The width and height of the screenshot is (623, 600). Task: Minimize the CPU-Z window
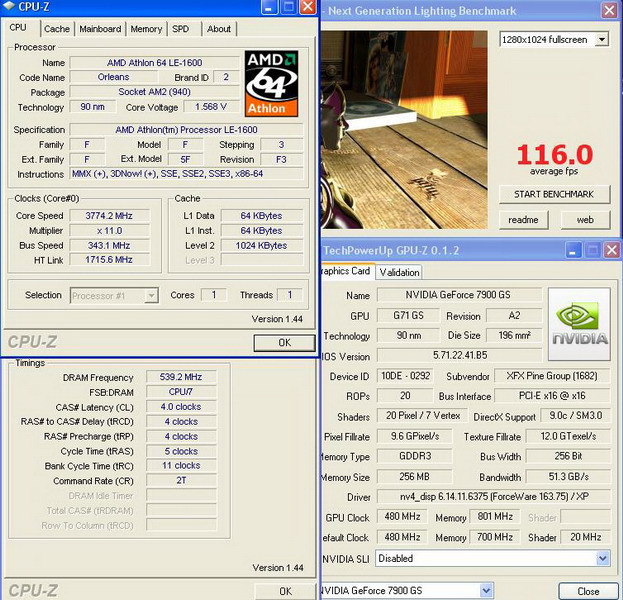tap(269, 7)
